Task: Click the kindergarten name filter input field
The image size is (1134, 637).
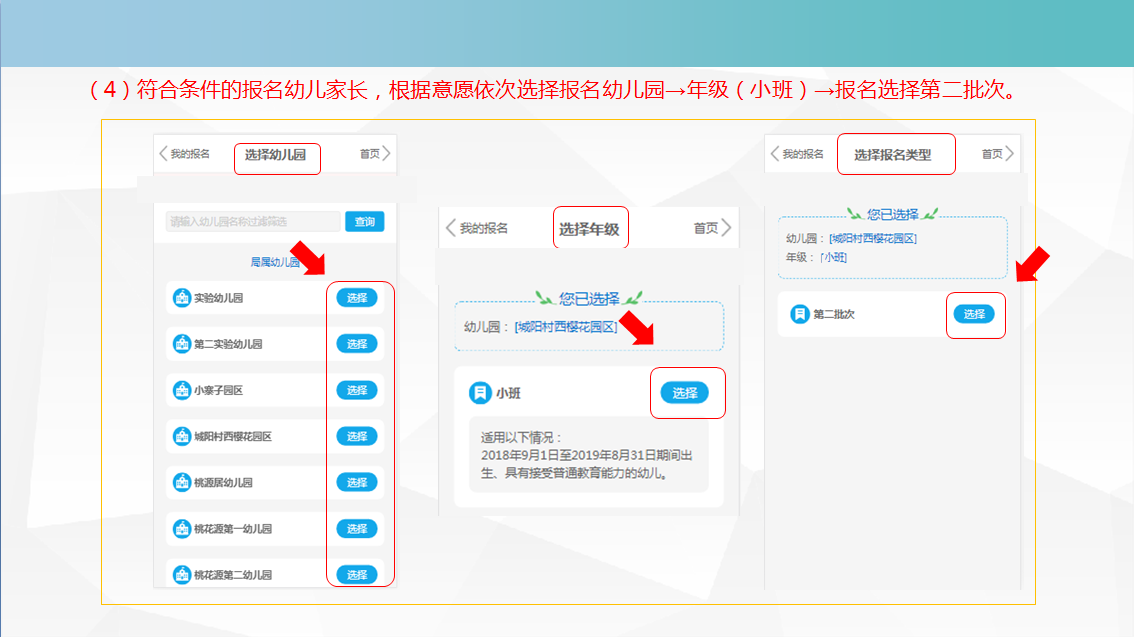Action: (x=253, y=222)
